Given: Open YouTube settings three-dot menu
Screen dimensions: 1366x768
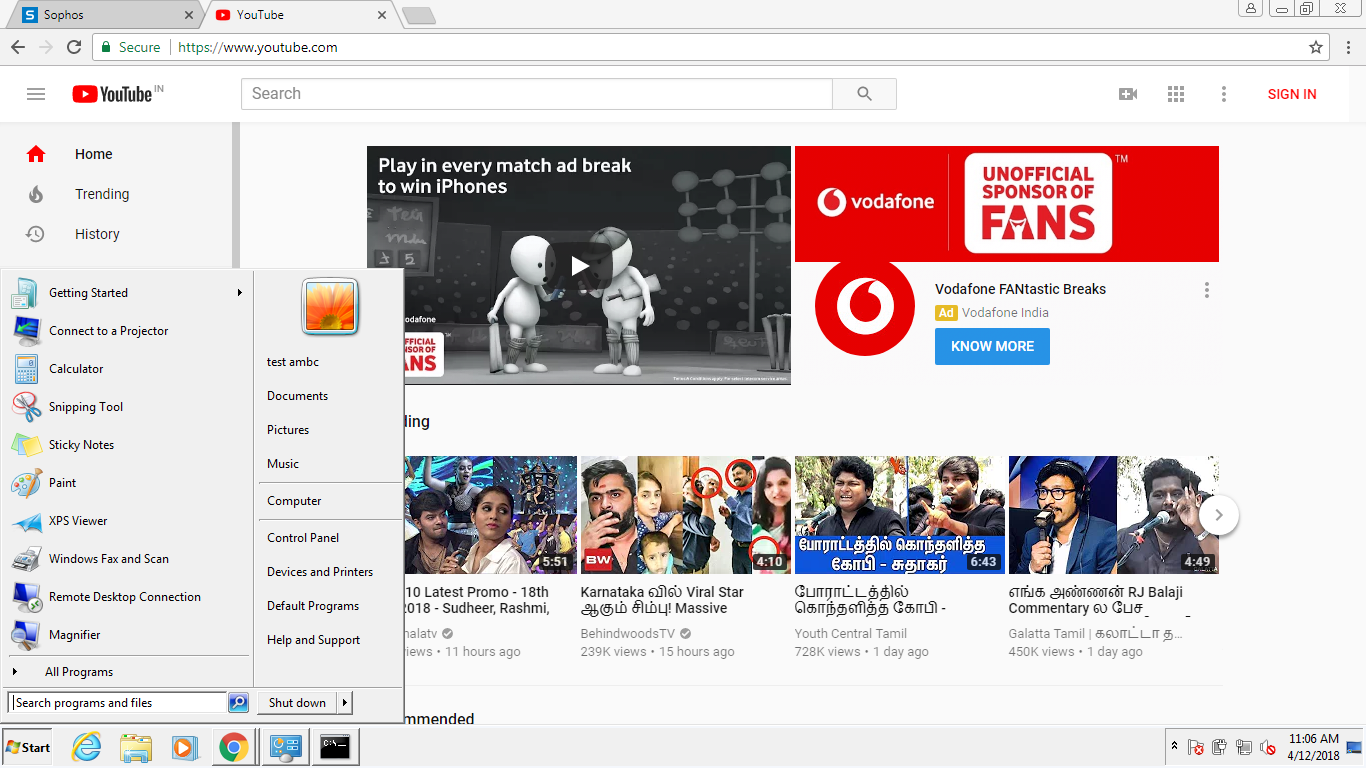Looking at the screenshot, I should pos(1223,94).
